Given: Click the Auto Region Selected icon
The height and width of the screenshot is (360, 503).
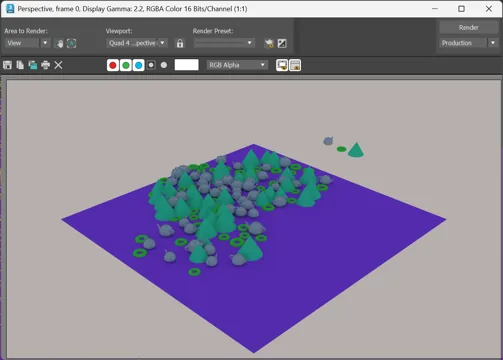Looking at the screenshot, I should tap(72, 43).
